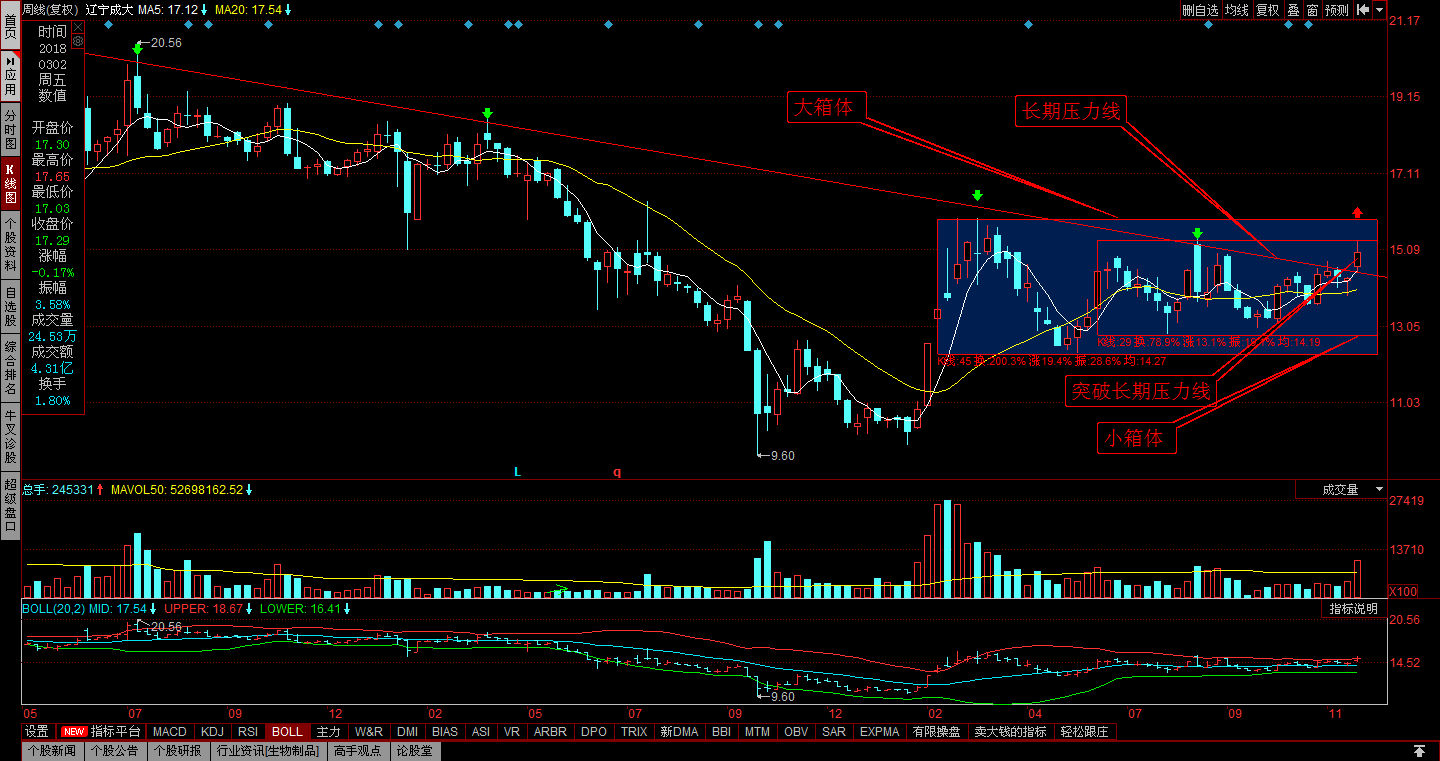
Task: Open the 个股公告 announcements tab
Action: click(x=115, y=751)
